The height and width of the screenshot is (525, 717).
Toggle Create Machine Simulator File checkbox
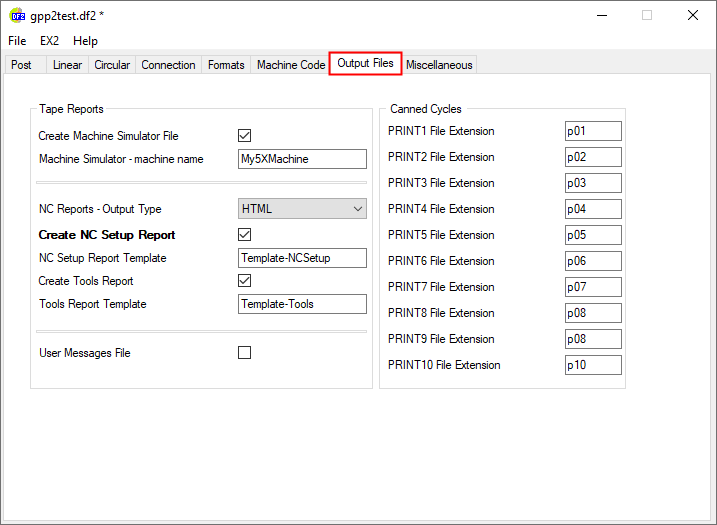coord(244,135)
